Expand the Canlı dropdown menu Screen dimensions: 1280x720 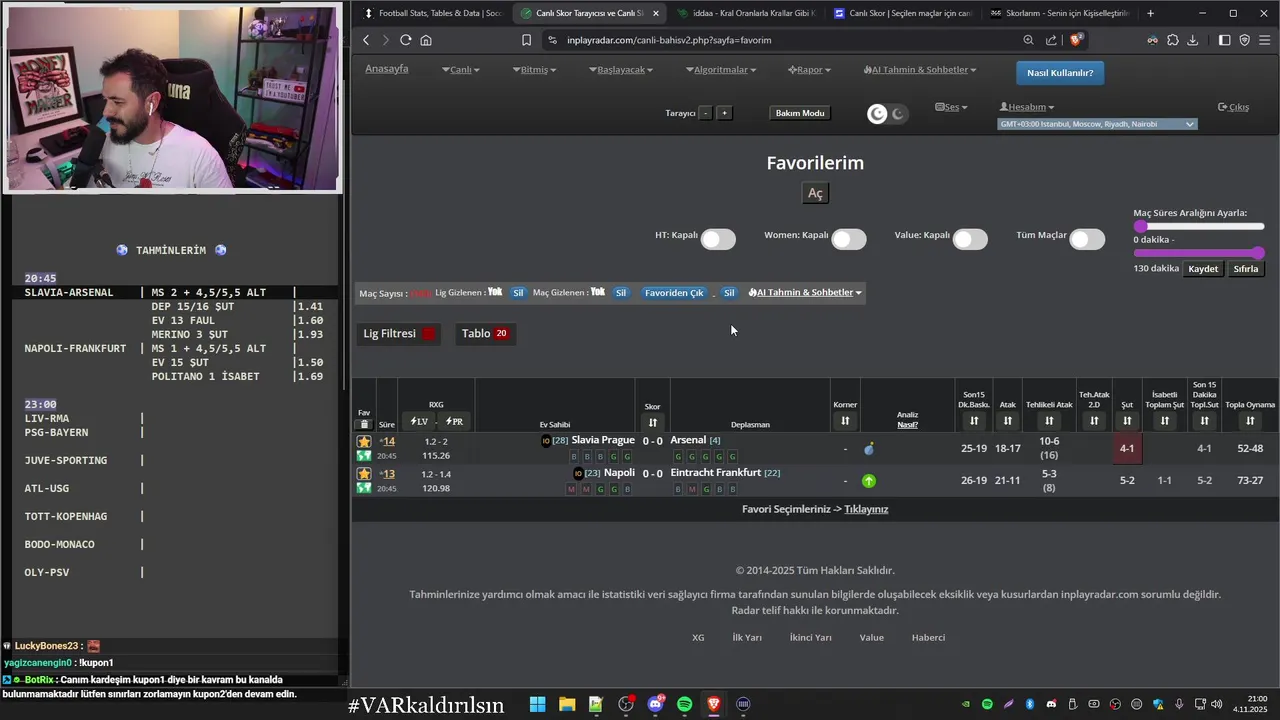tap(461, 70)
